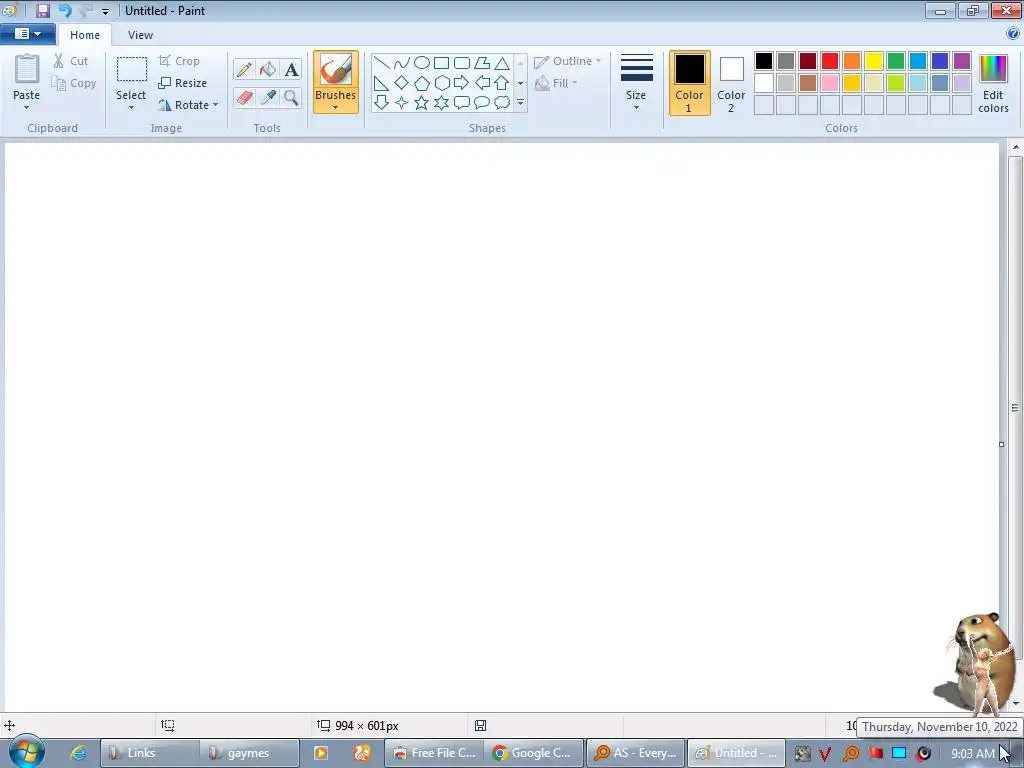Image resolution: width=1024 pixels, height=768 pixels.
Task: Choose the Oval callout shape
Action: click(482, 103)
